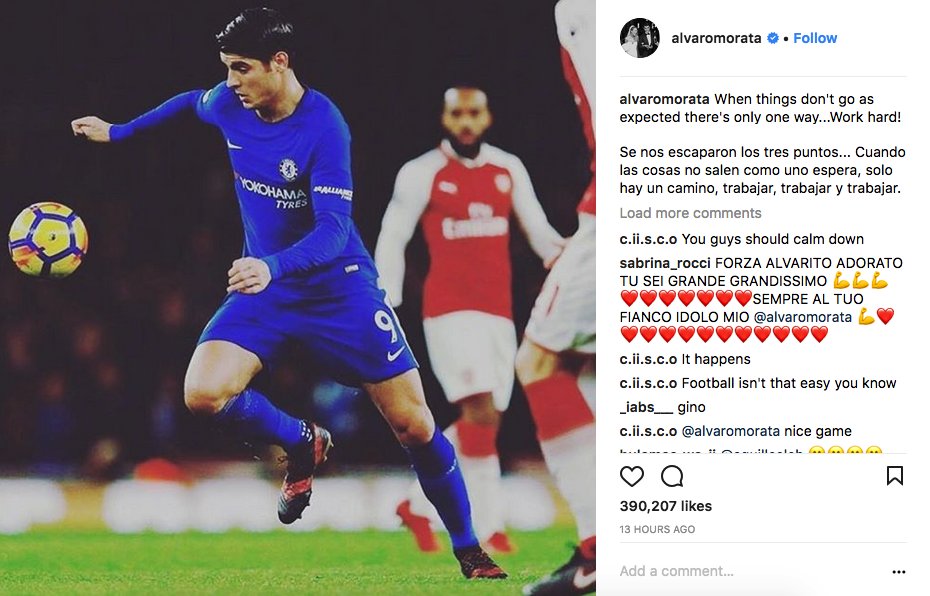The height and width of the screenshot is (596, 930).
Task: Expand Load more comments
Action: pyautogui.click(x=690, y=213)
